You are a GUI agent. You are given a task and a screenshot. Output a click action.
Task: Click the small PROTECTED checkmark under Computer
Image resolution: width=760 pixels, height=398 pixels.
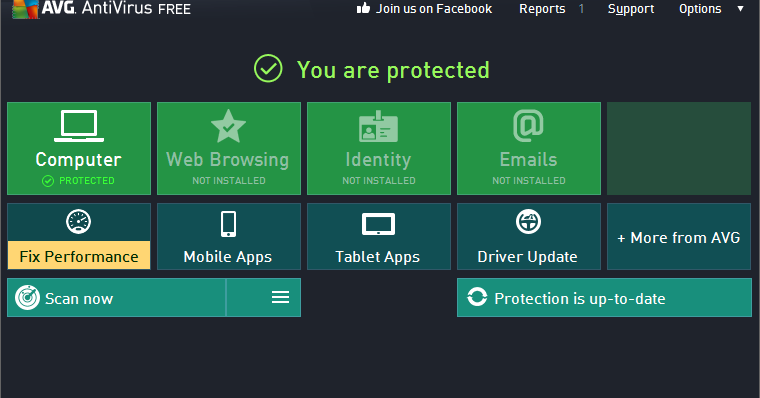[x=48, y=181]
